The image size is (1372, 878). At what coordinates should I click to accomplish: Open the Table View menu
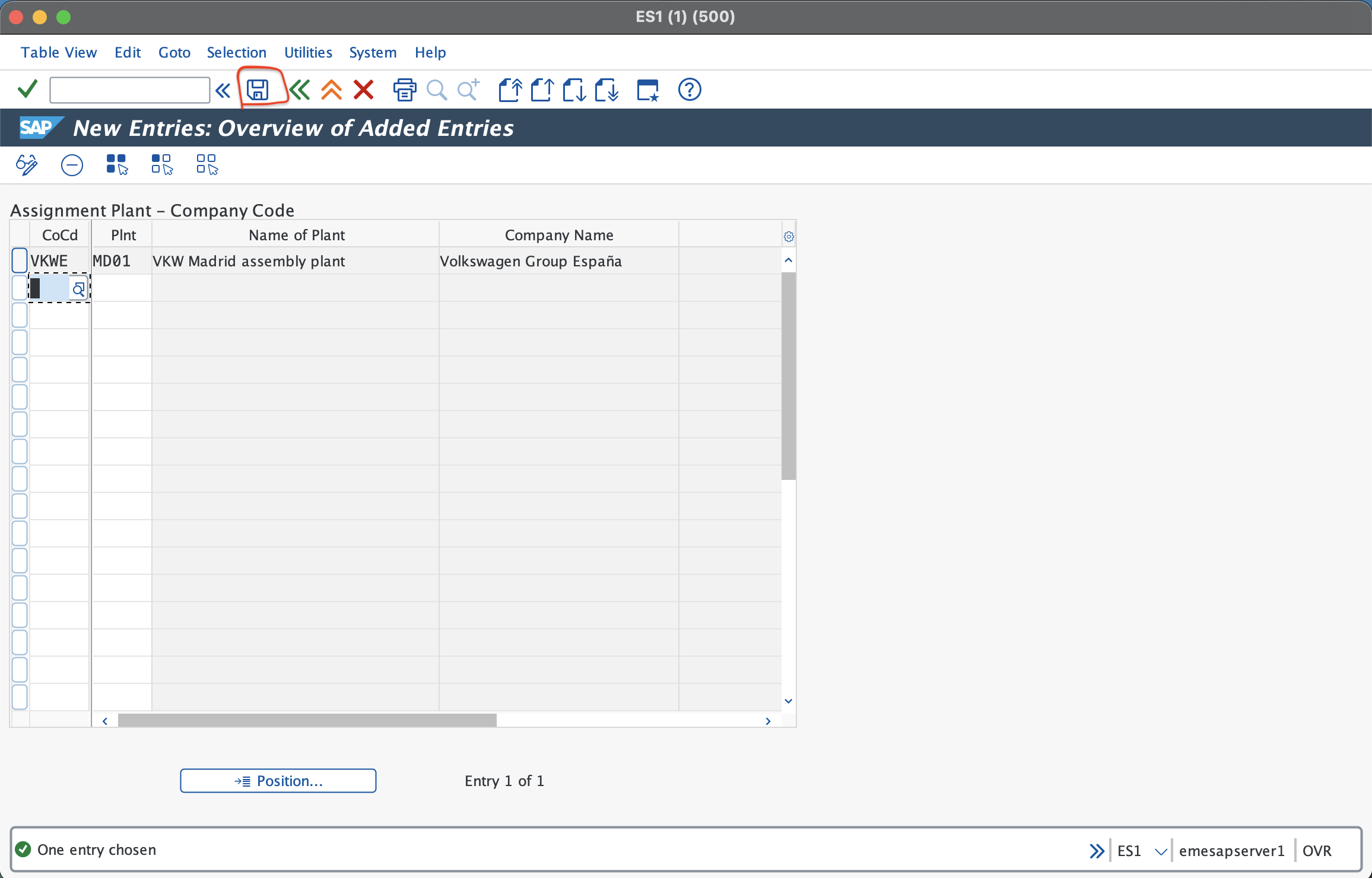click(x=59, y=52)
